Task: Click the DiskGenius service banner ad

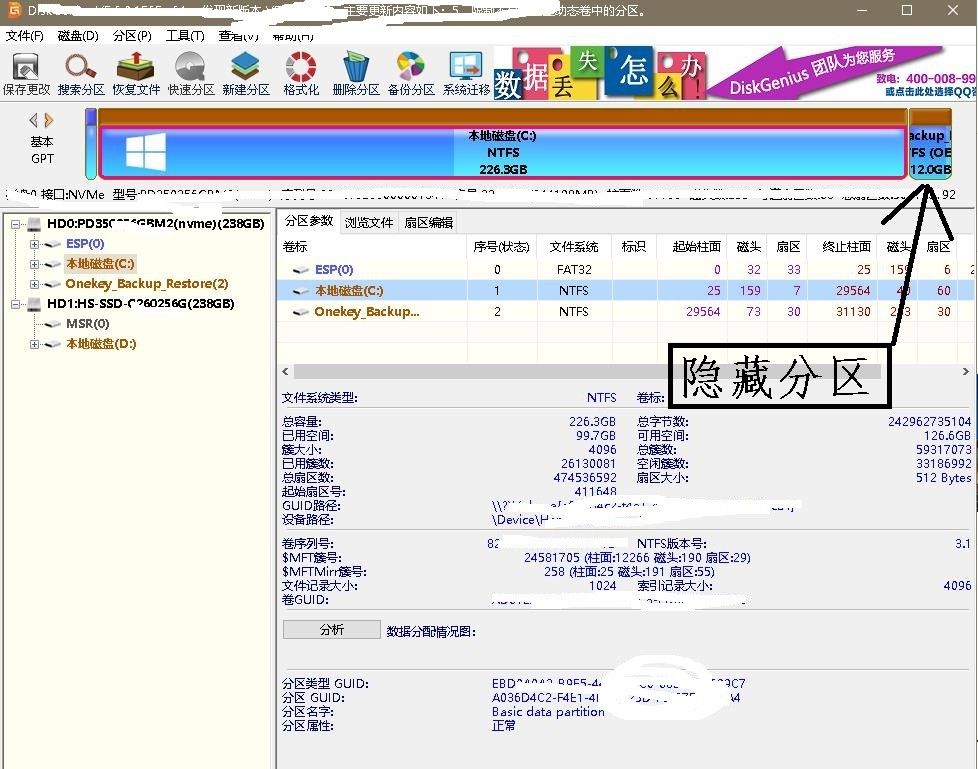Action: click(x=840, y=74)
